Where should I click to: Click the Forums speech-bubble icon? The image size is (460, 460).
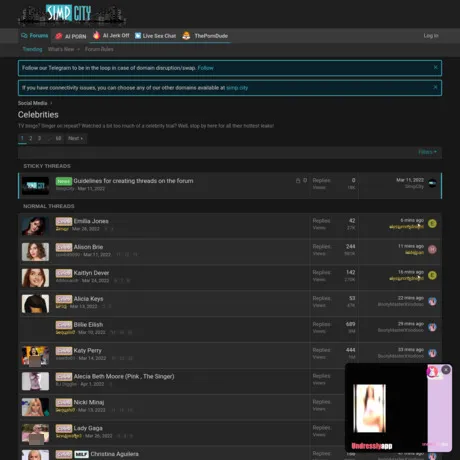pos(24,36)
